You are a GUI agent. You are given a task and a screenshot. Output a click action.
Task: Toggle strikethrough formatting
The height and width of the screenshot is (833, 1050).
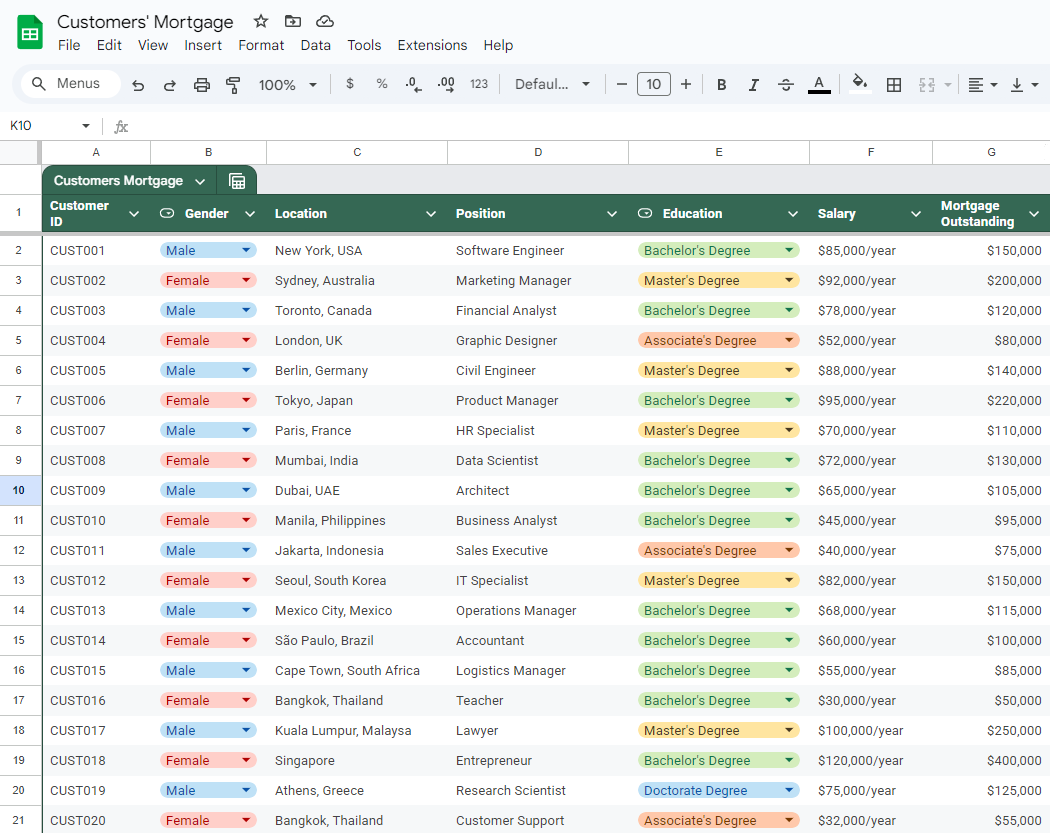[x=785, y=85]
